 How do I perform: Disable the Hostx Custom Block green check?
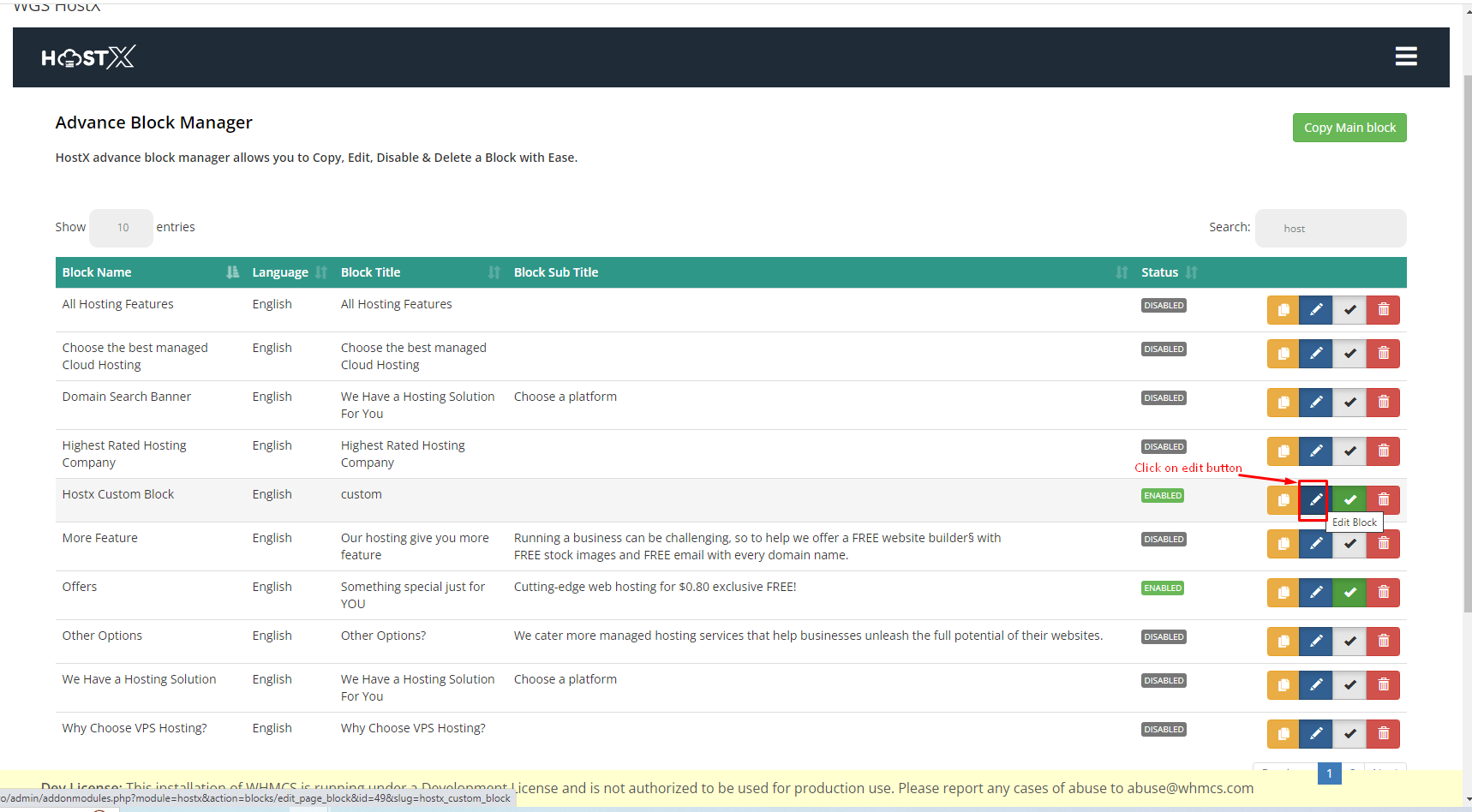[x=1349, y=500]
